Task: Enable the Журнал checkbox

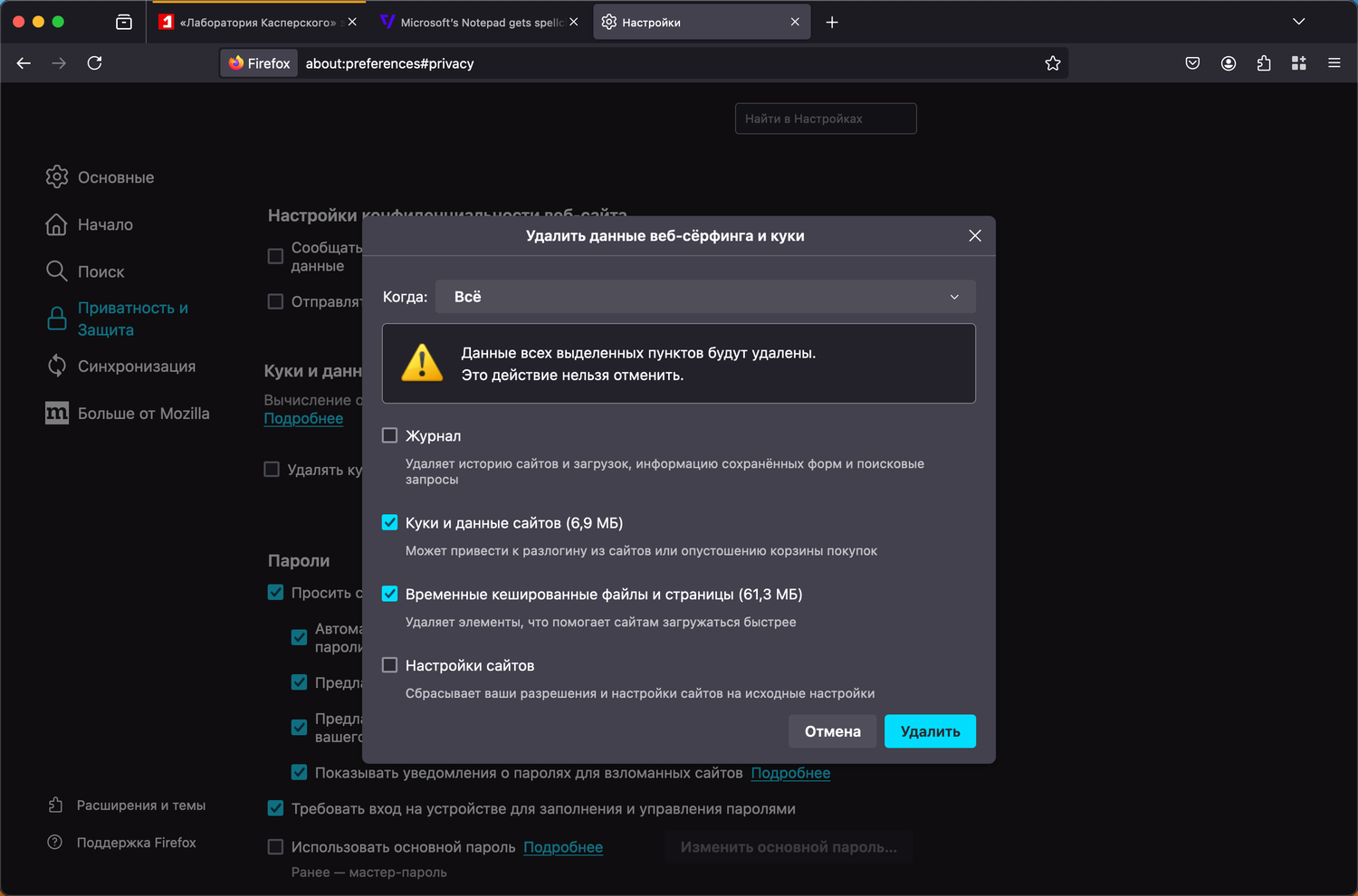Action: 390,435
